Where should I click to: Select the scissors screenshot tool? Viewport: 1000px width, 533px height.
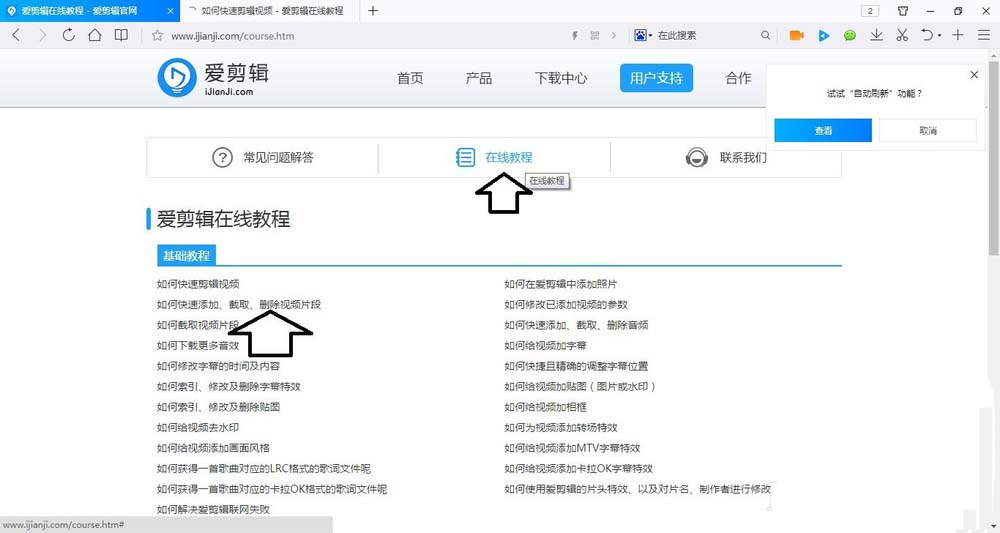coord(902,35)
